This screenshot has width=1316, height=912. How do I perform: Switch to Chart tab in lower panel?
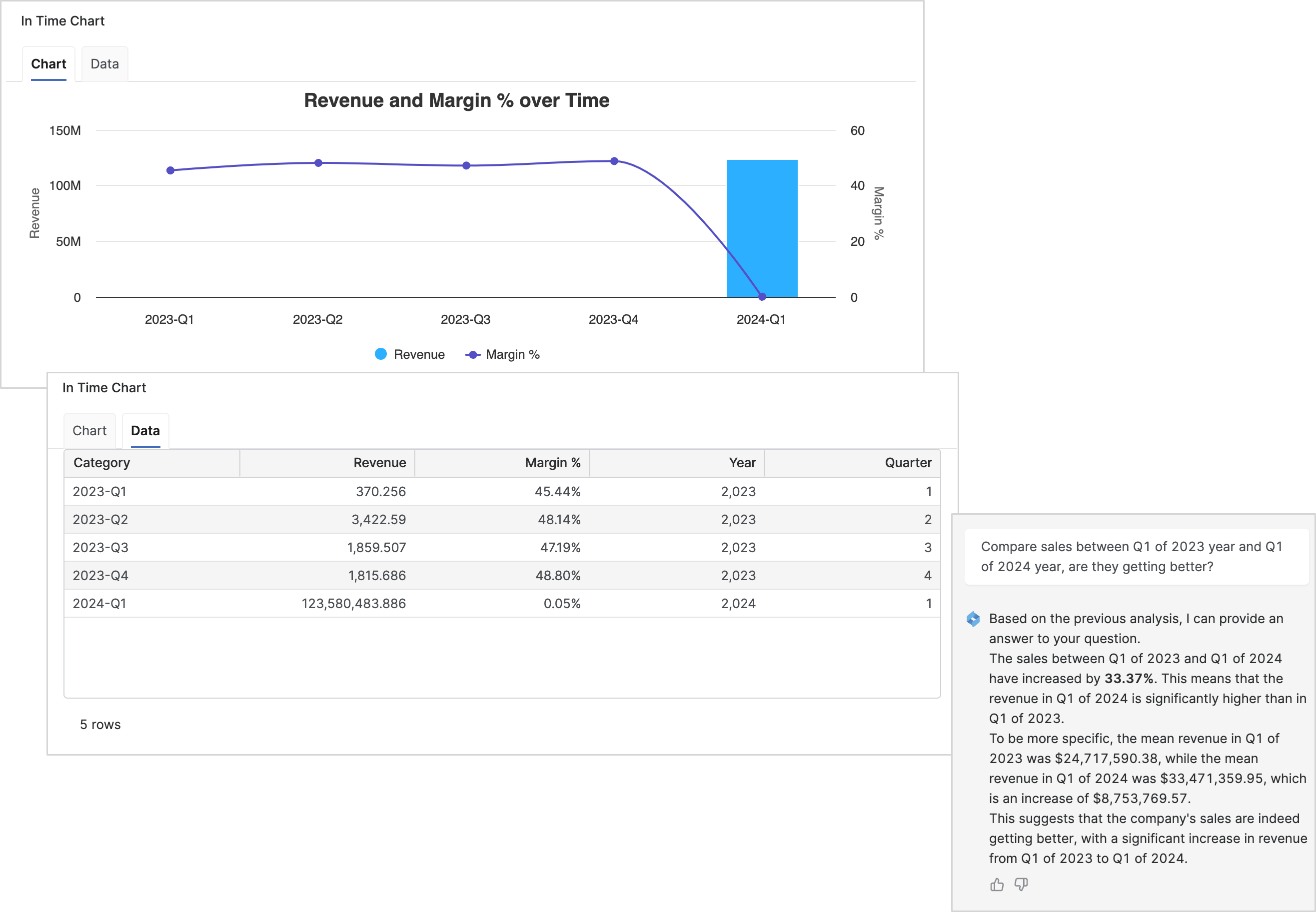(x=89, y=430)
